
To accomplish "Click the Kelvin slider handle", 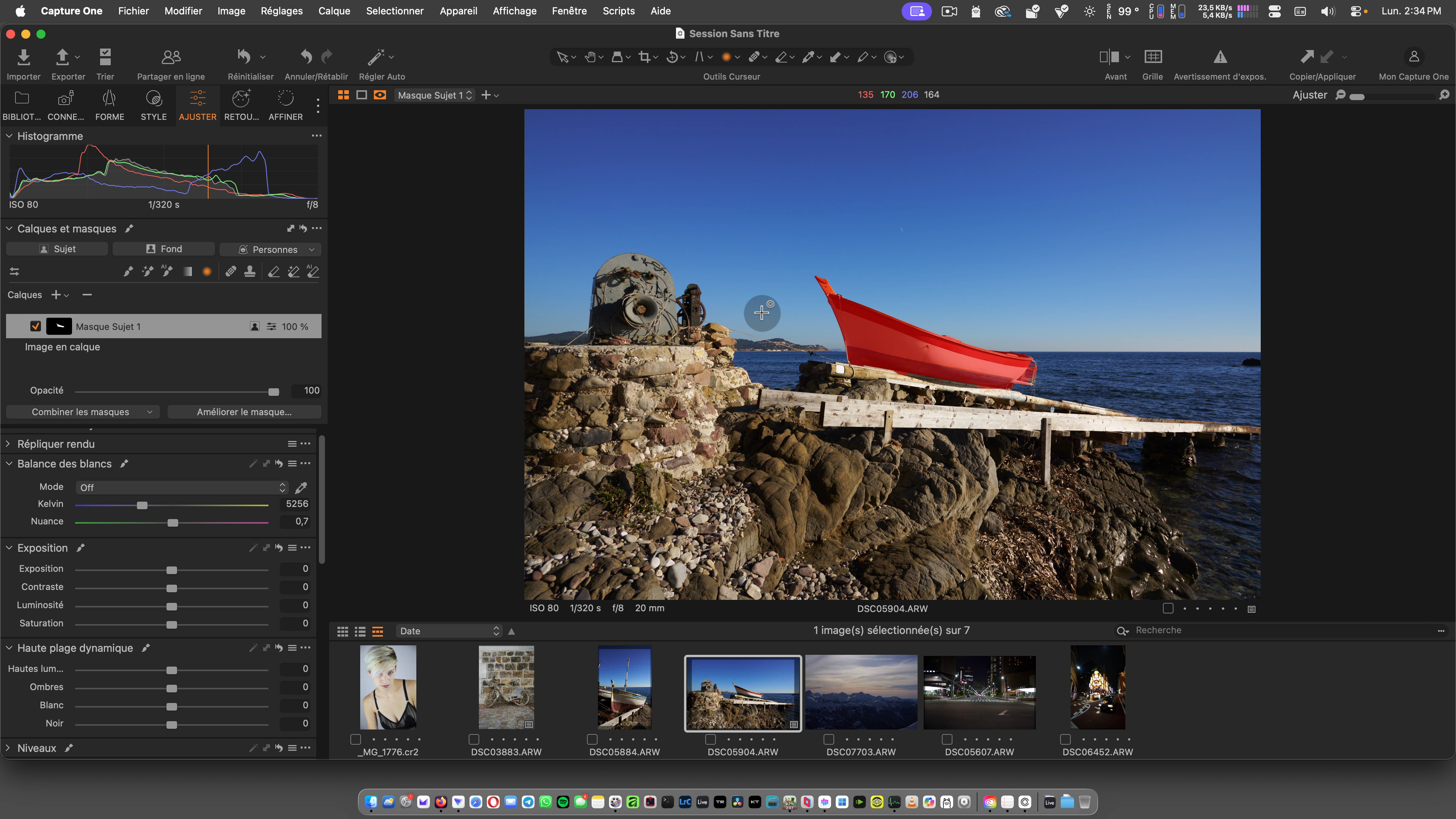I will pyautogui.click(x=142, y=505).
